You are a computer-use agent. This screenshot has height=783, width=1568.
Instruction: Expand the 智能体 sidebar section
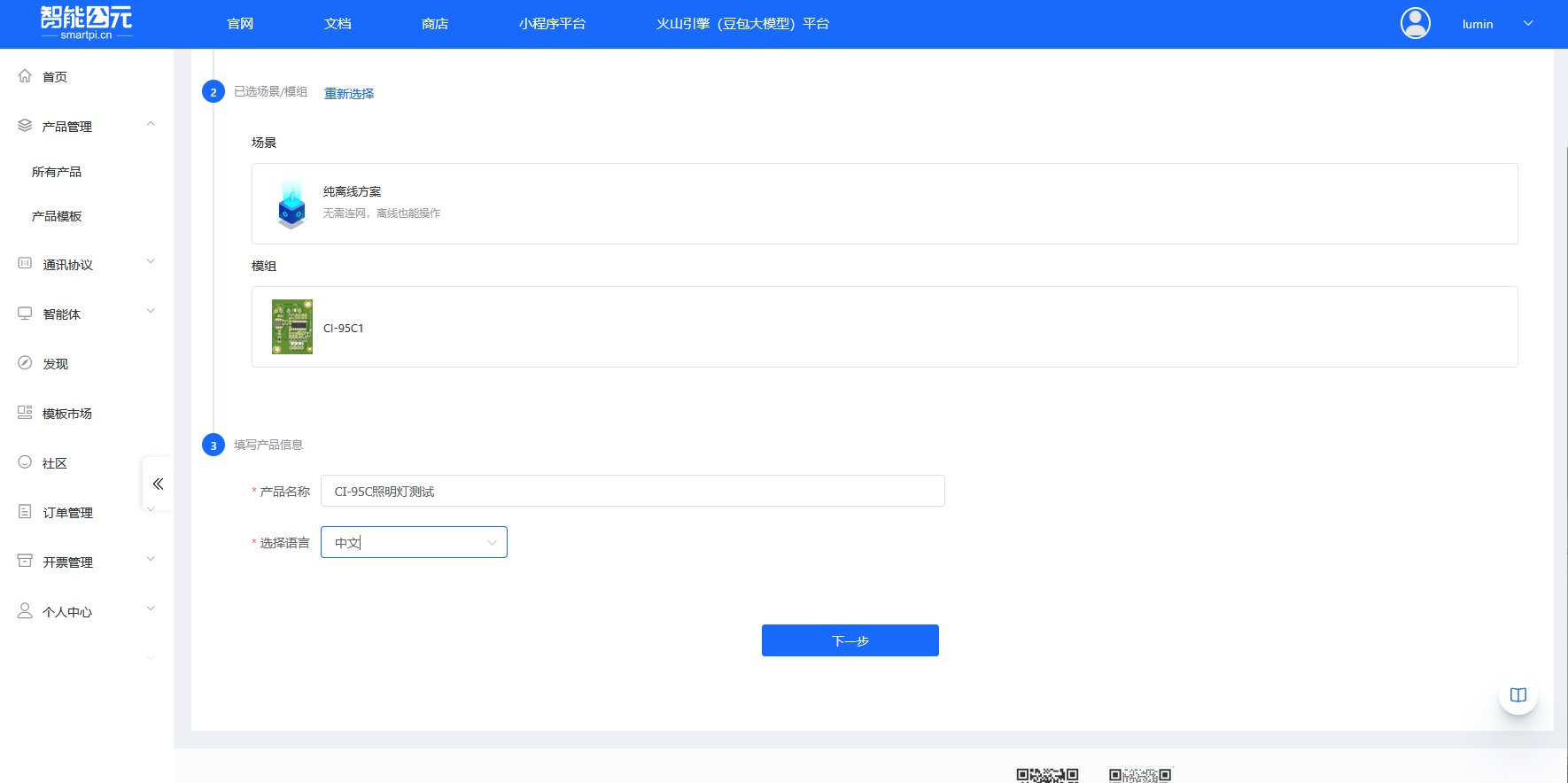tap(151, 311)
